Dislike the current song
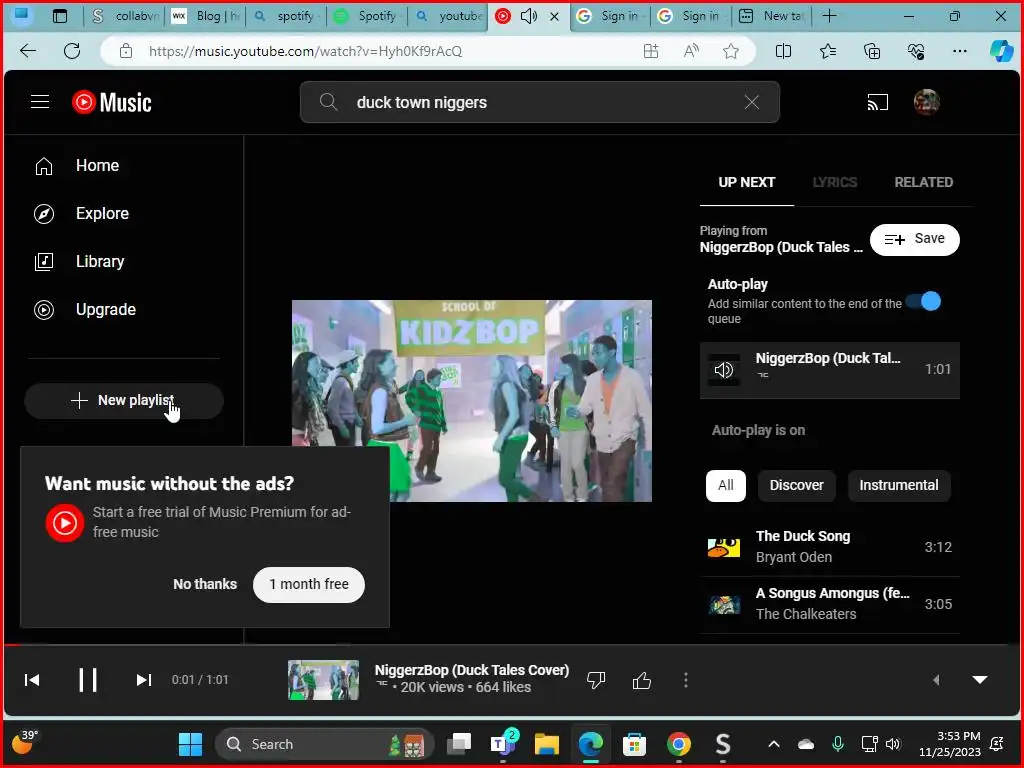 pyautogui.click(x=596, y=680)
